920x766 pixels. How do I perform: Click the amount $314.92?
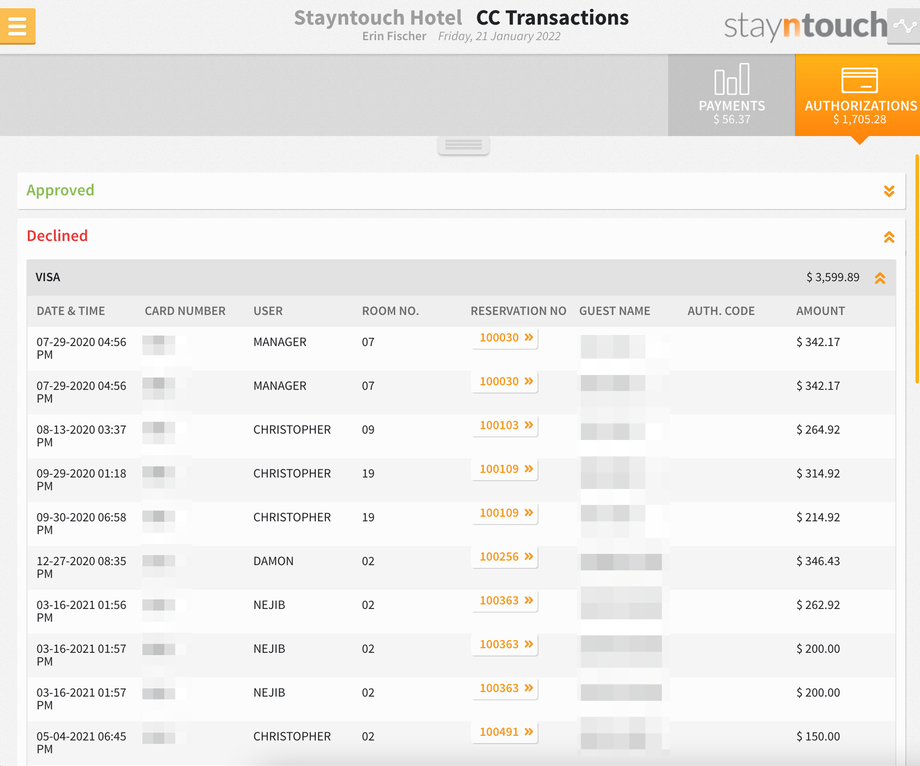point(818,474)
